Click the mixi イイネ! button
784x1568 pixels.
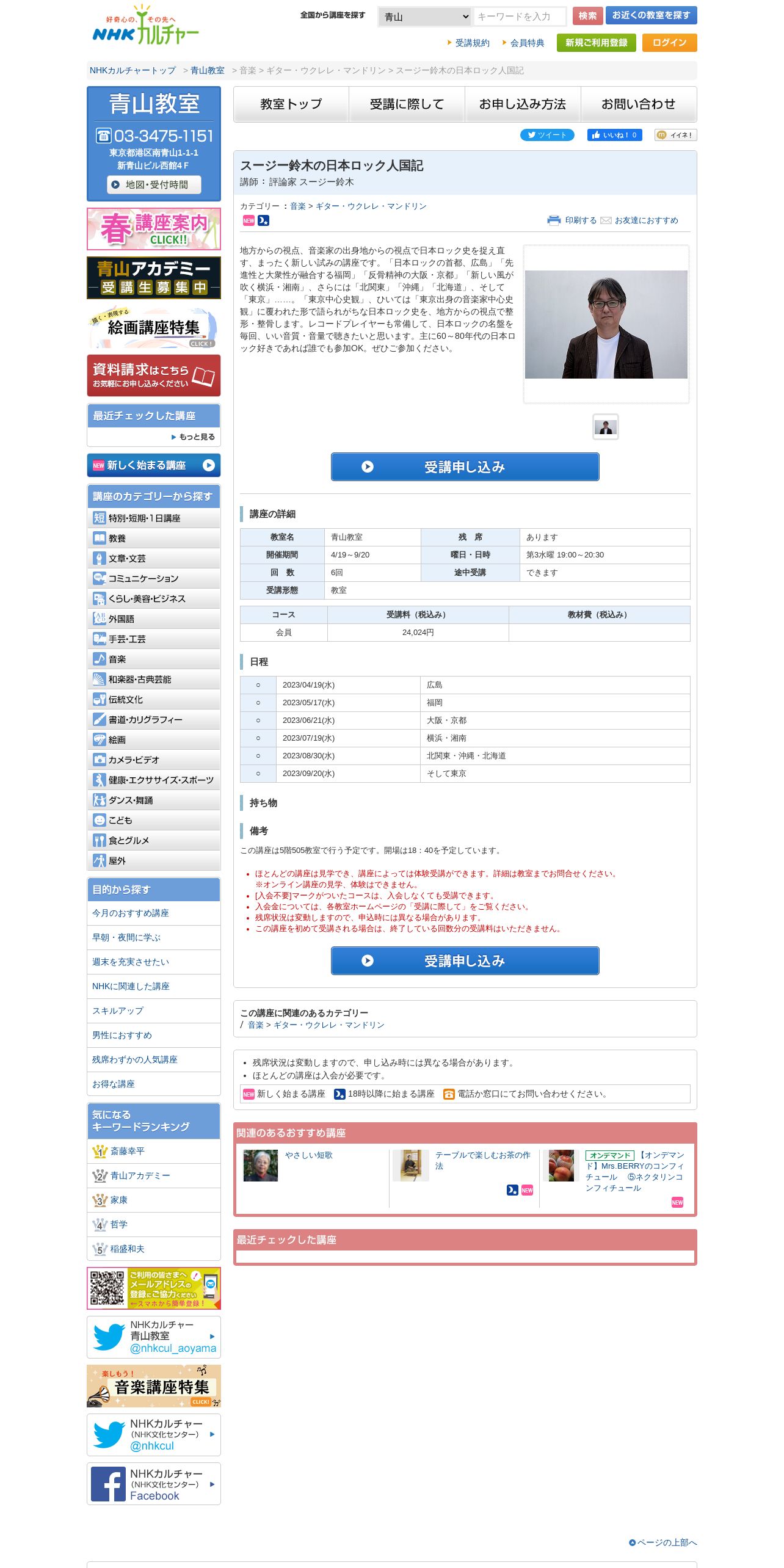(x=675, y=135)
